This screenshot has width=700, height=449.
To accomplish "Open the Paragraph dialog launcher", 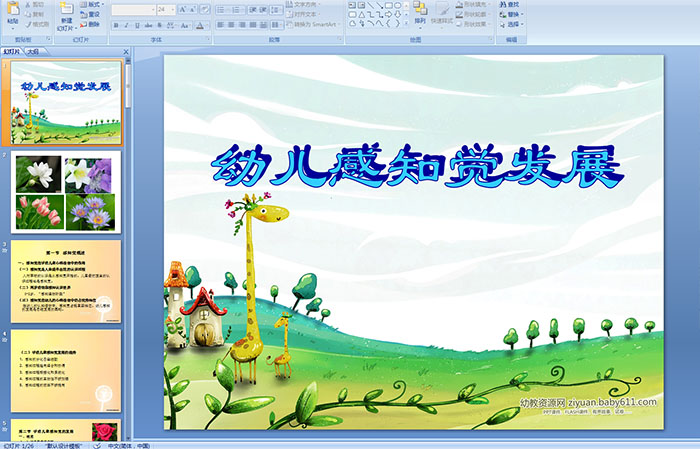I will point(340,40).
